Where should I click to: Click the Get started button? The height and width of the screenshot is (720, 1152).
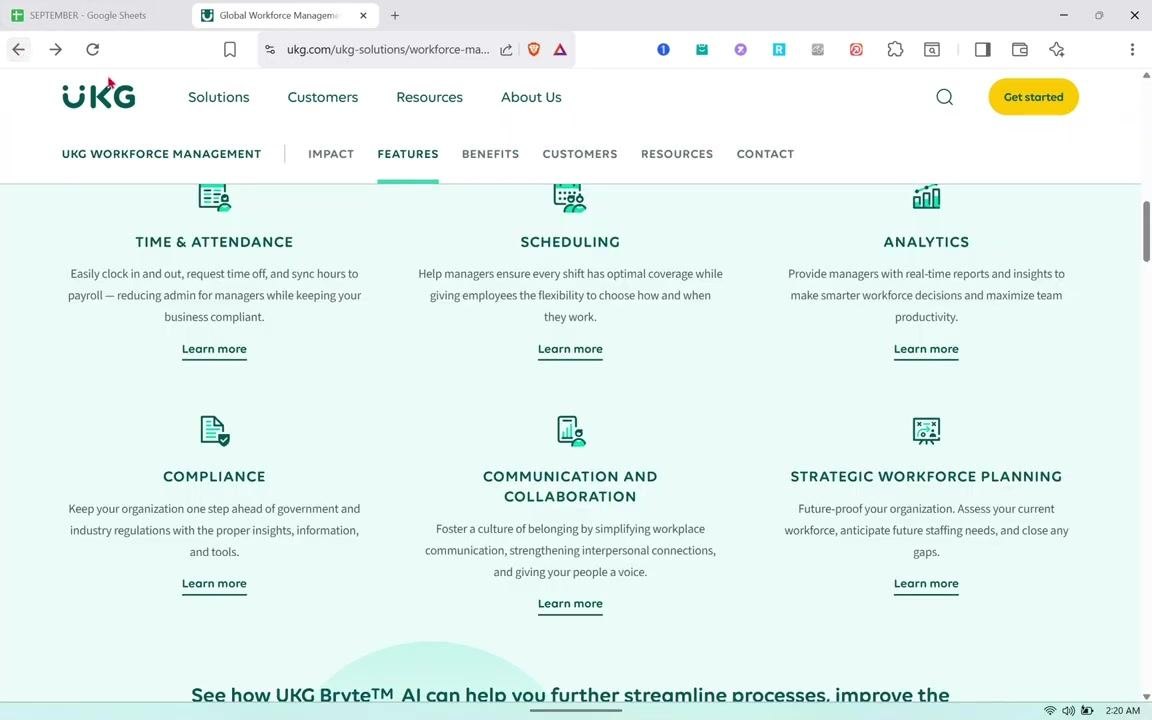(x=1034, y=97)
